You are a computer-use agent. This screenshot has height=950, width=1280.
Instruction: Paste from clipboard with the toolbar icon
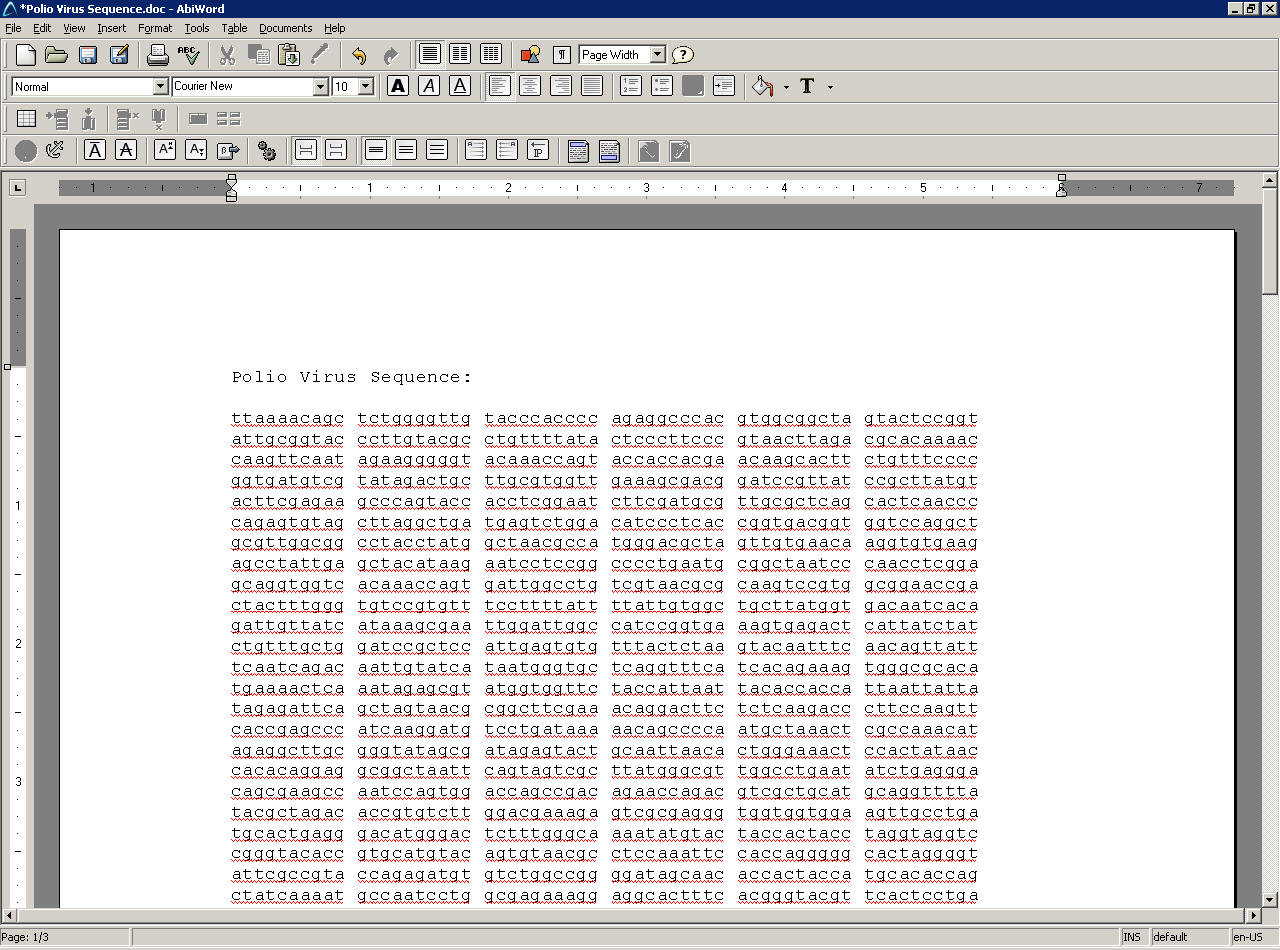(289, 55)
